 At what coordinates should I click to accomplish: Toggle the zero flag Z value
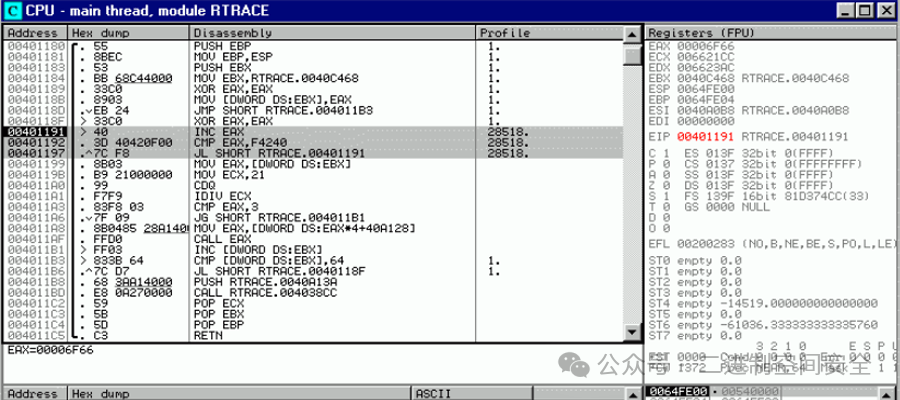[664, 184]
